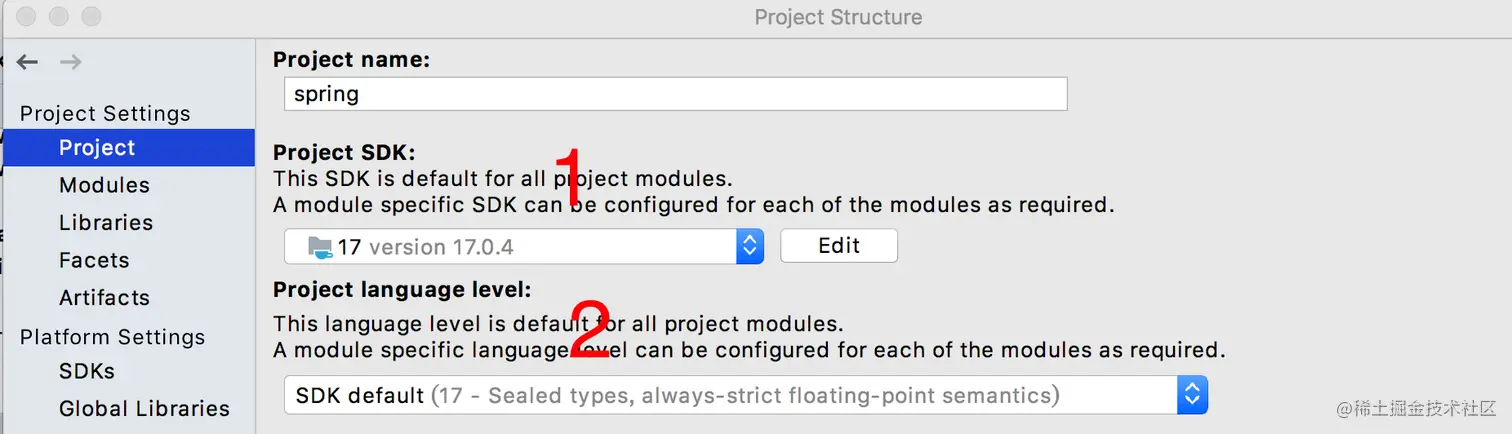Open the Modules settings page
The width and height of the screenshot is (1512, 434).
pyautogui.click(x=104, y=185)
